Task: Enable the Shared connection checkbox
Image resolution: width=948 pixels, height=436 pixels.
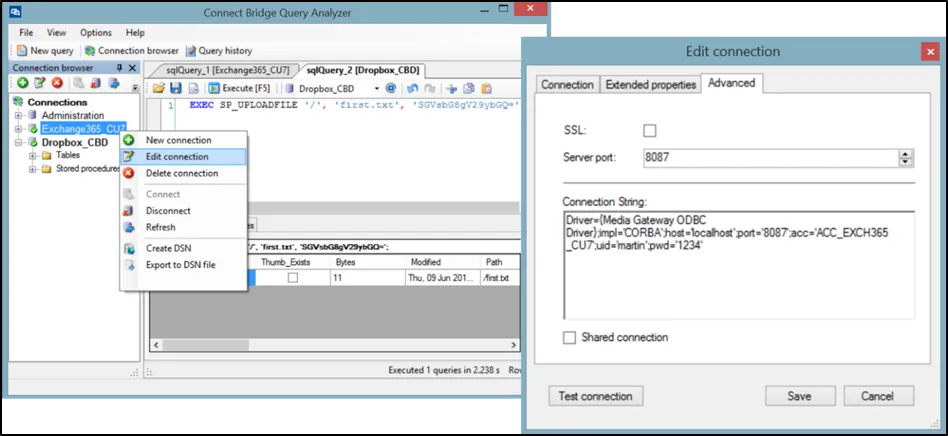Action: coord(570,337)
